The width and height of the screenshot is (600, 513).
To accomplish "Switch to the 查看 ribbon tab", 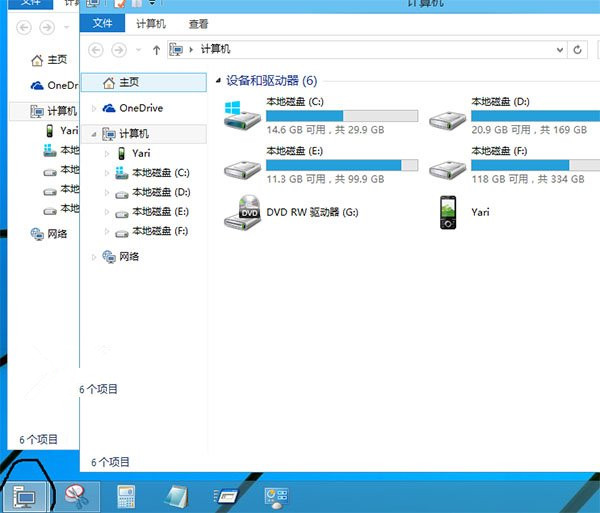I will (199, 22).
